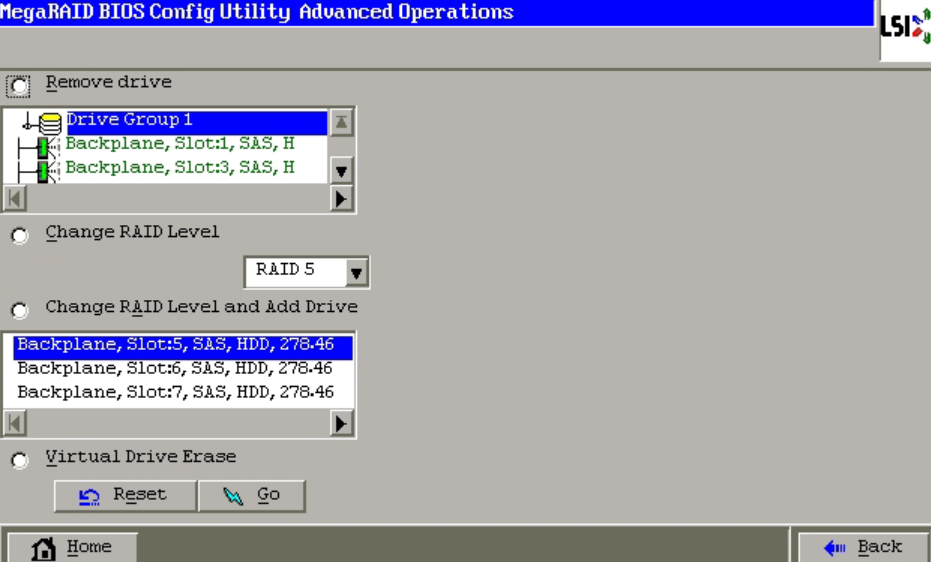The height and width of the screenshot is (562, 931).
Task: Click the lightning icon on Go button
Action: 234,496
